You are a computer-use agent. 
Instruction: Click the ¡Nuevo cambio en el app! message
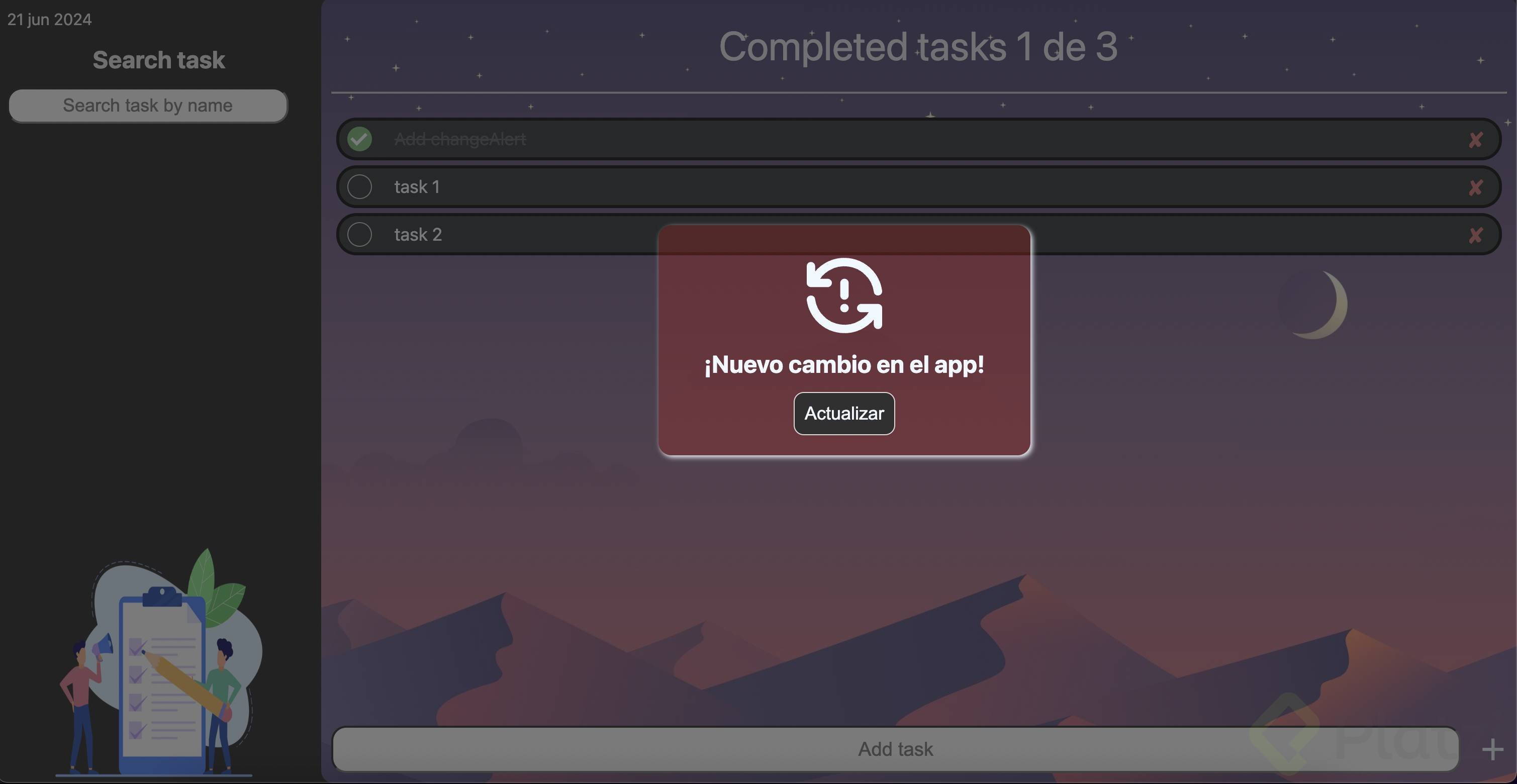coord(844,364)
